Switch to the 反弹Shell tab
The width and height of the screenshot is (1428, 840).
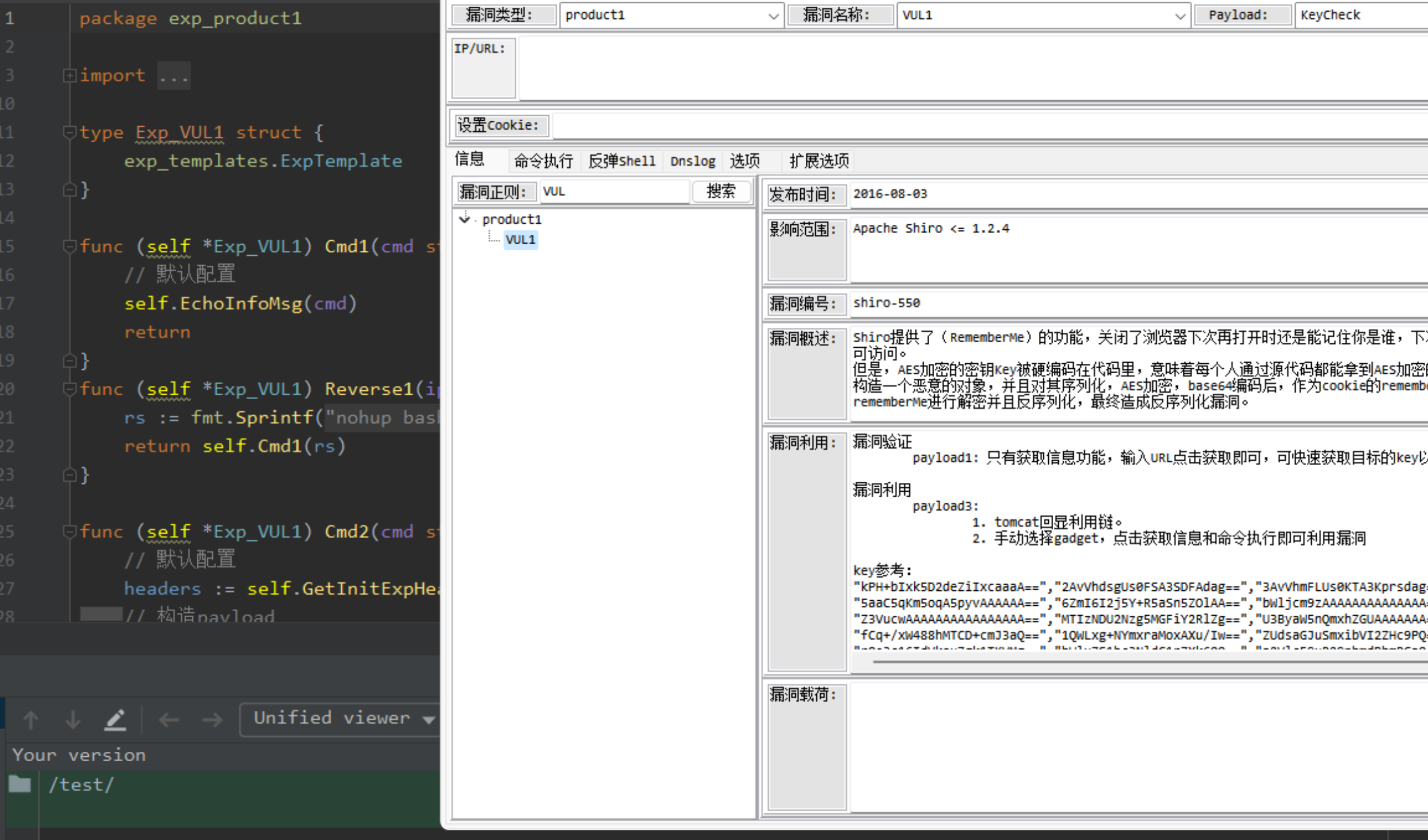click(x=621, y=161)
